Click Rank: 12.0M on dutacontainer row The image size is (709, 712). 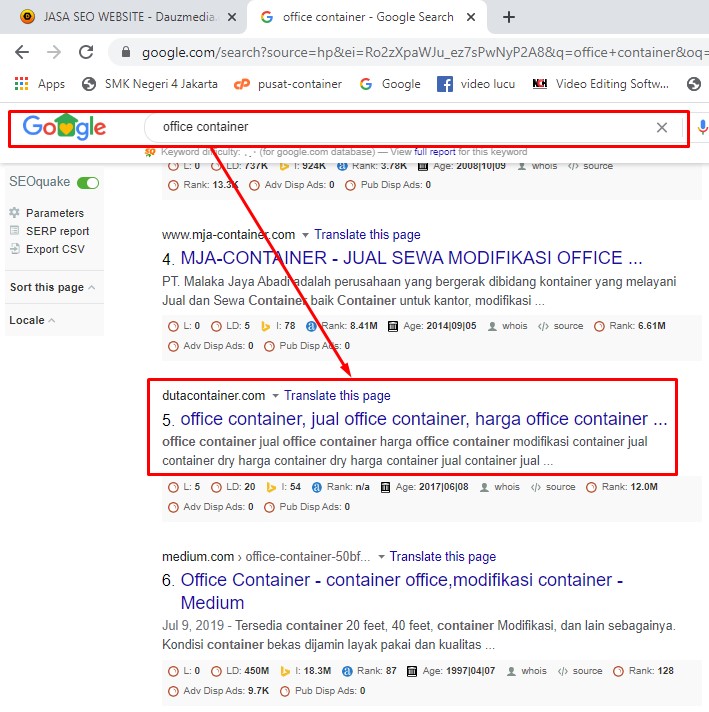click(x=622, y=487)
